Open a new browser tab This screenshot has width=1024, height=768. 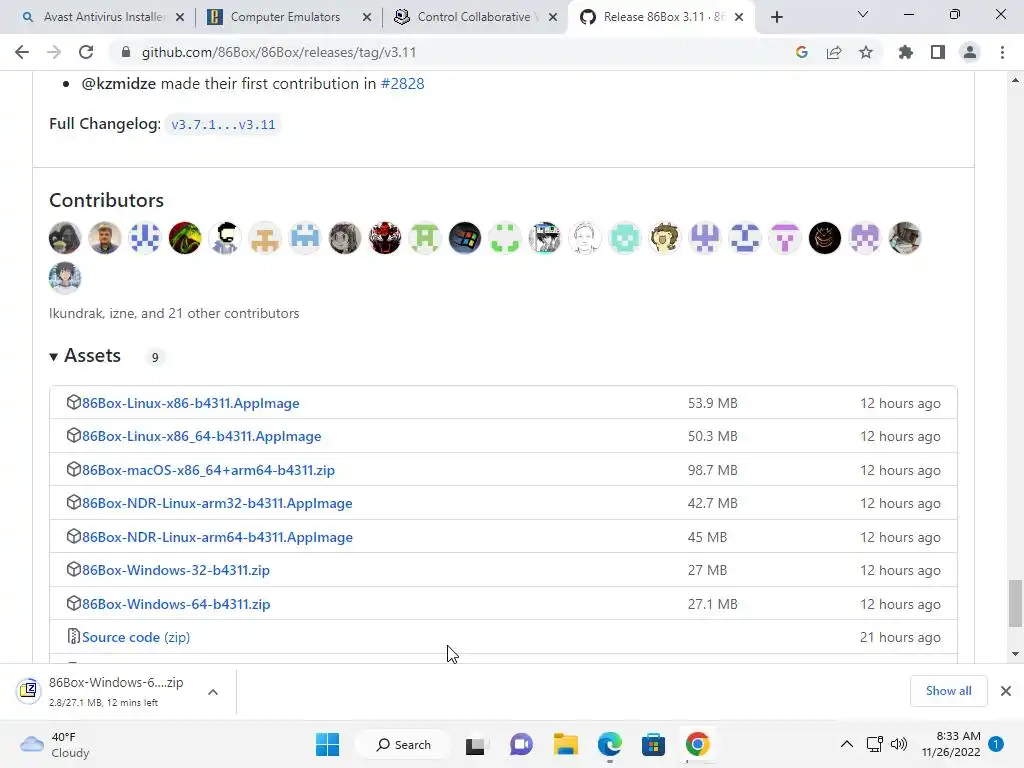[x=776, y=17]
